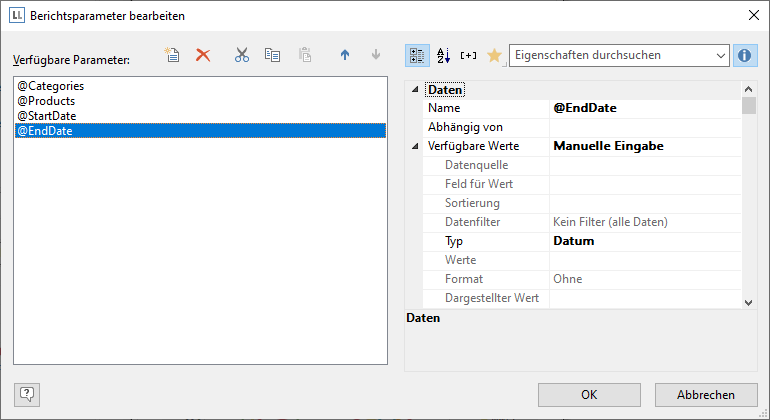
Task: Click the expand all [+] icon
Action: click(x=468, y=56)
